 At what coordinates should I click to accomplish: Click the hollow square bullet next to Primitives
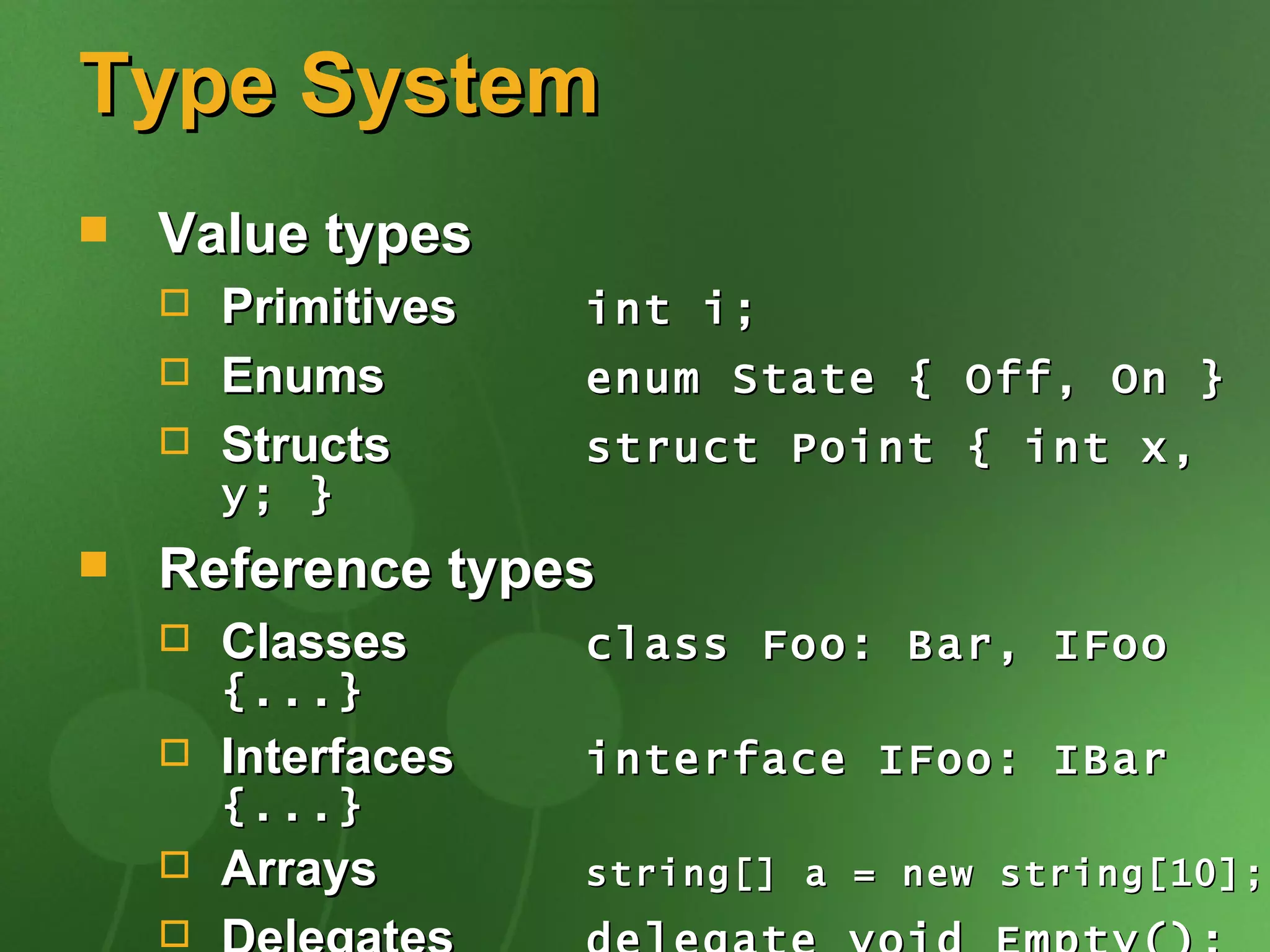click(x=175, y=303)
